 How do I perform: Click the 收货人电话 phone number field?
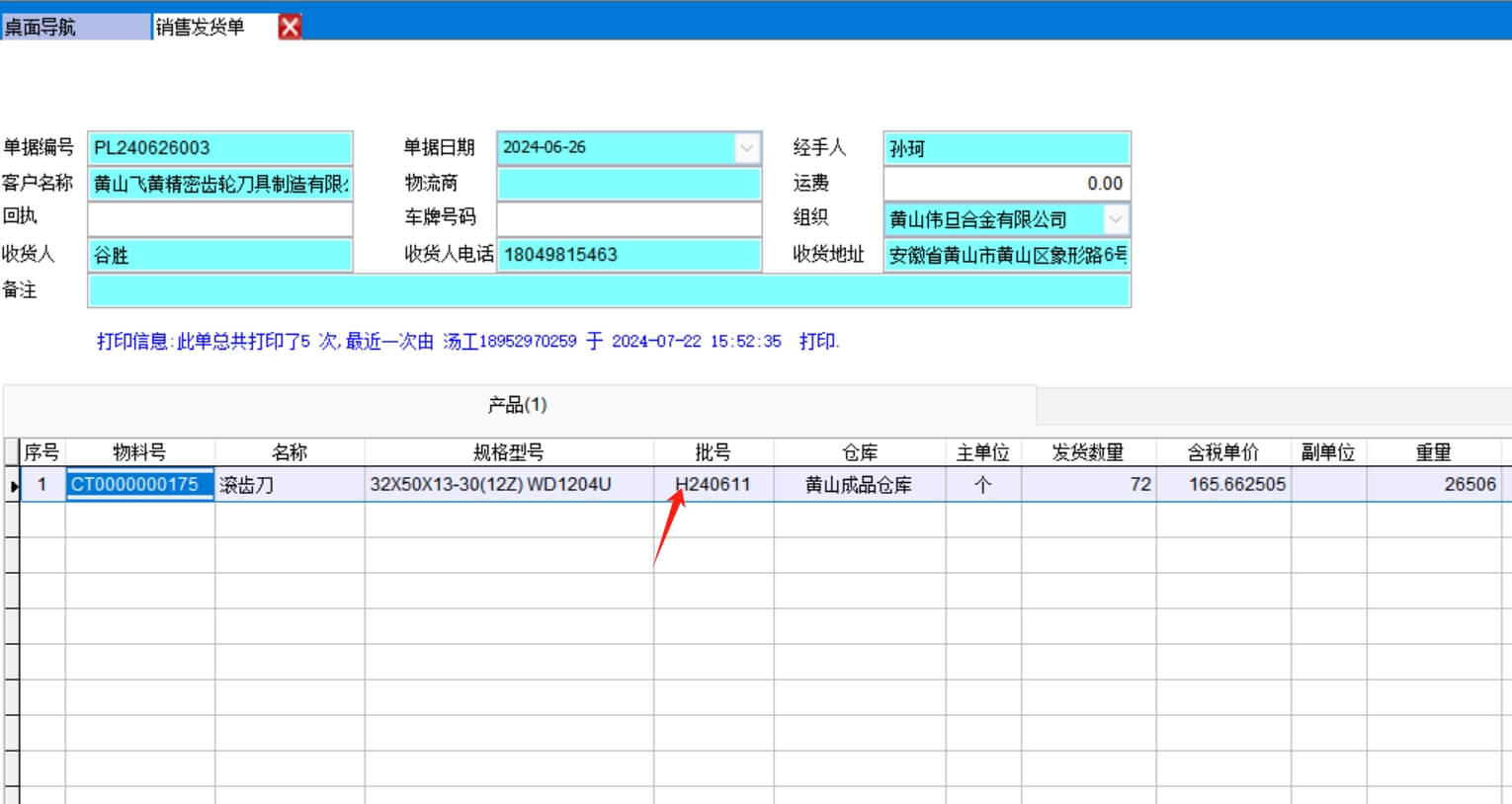[629, 255]
